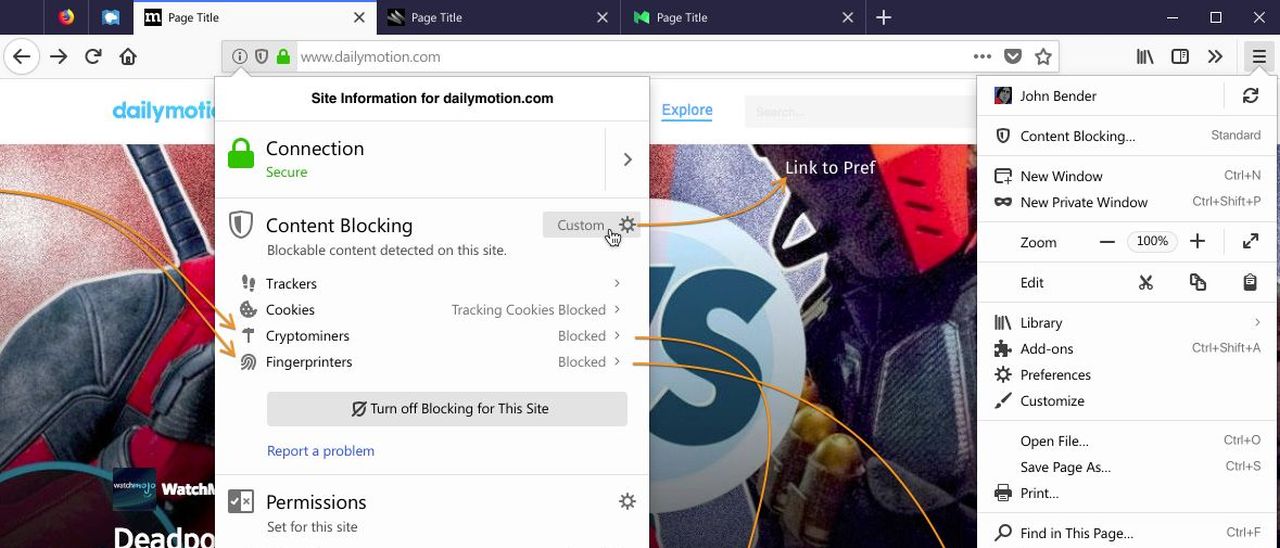This screenshot has width=1280, height=548.
Task: Reset zoom level showing 100%
Action: coord(1152,241)
